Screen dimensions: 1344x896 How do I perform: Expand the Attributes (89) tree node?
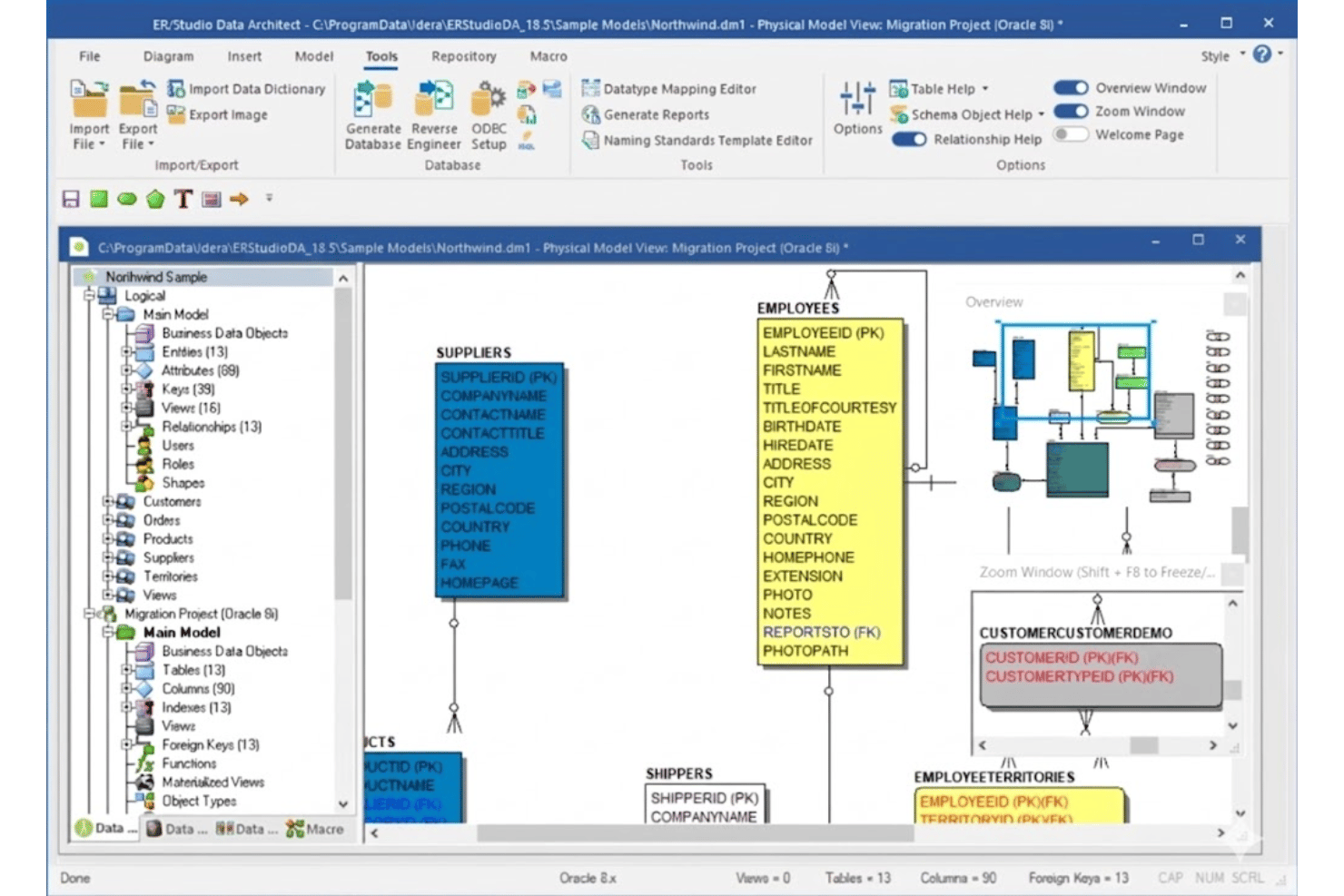click(x=126, y=370)
